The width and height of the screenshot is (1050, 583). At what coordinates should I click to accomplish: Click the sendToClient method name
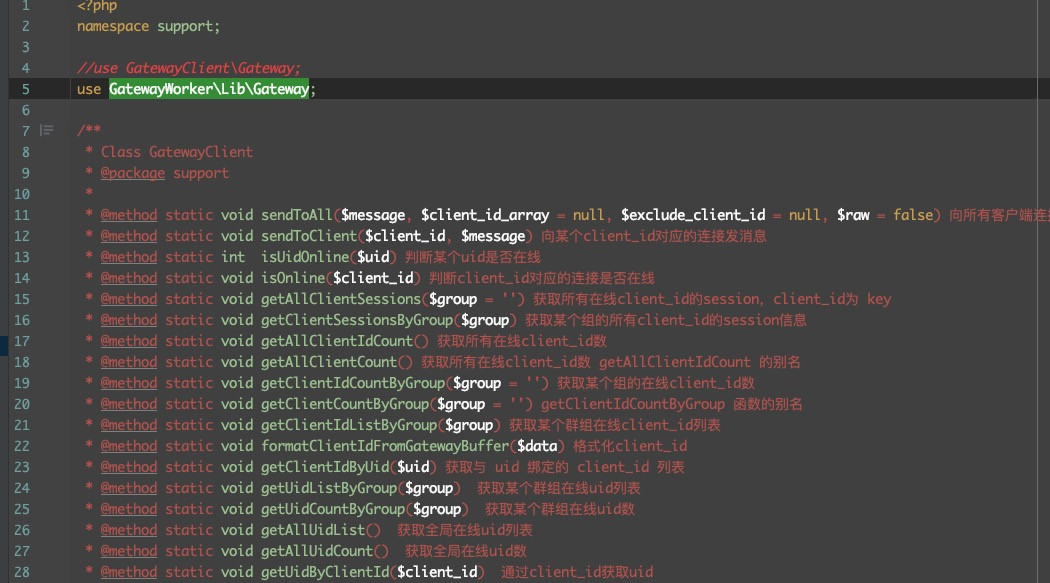tap(309, 236)
